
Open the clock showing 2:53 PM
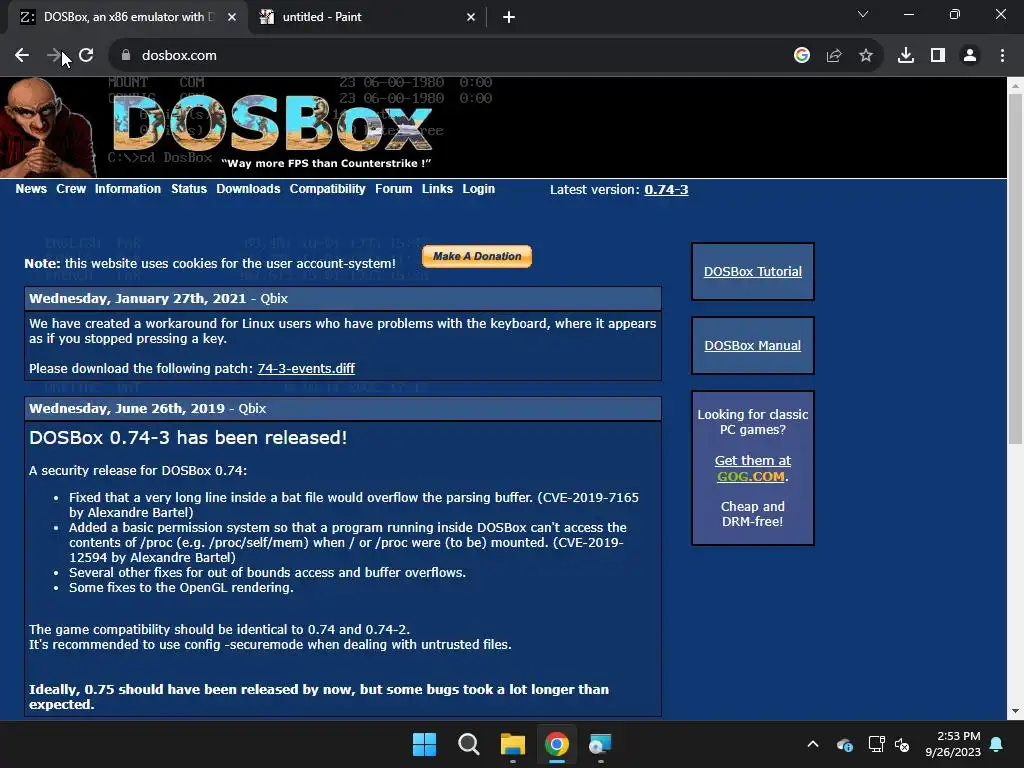953,744
